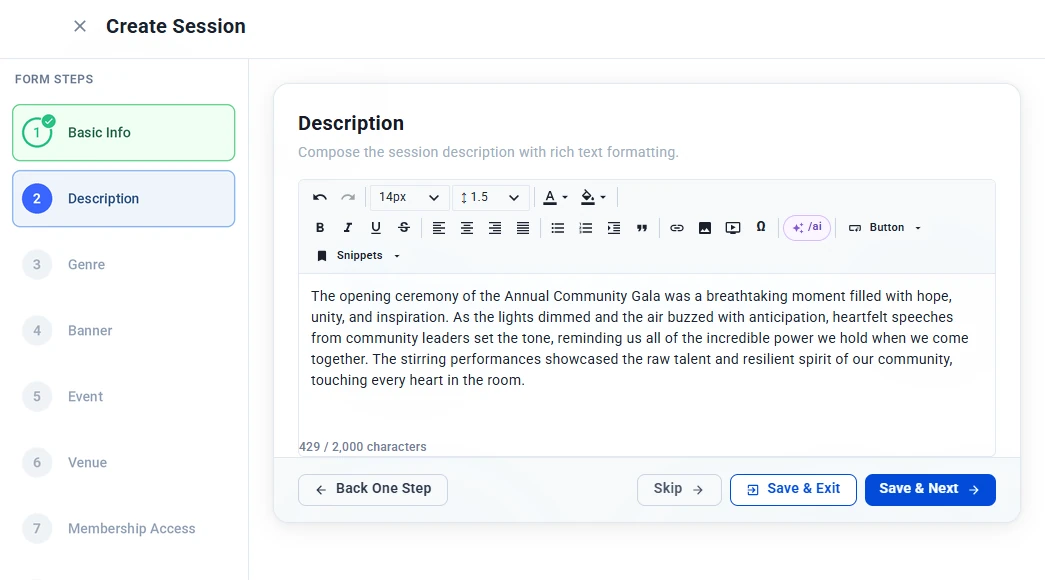Increase the paragraph indent

614,228
